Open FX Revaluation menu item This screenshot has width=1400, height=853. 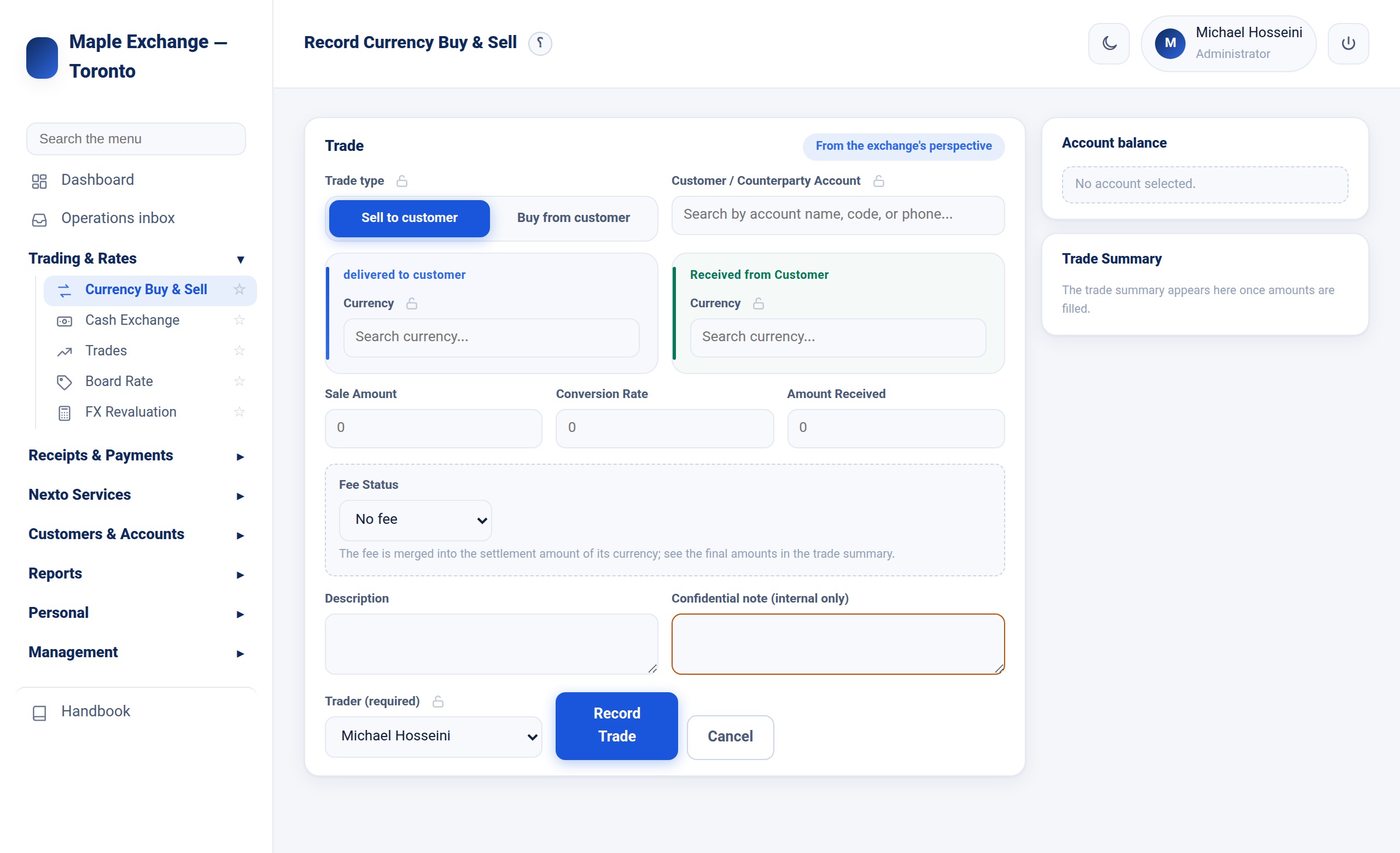pos(150,412)
